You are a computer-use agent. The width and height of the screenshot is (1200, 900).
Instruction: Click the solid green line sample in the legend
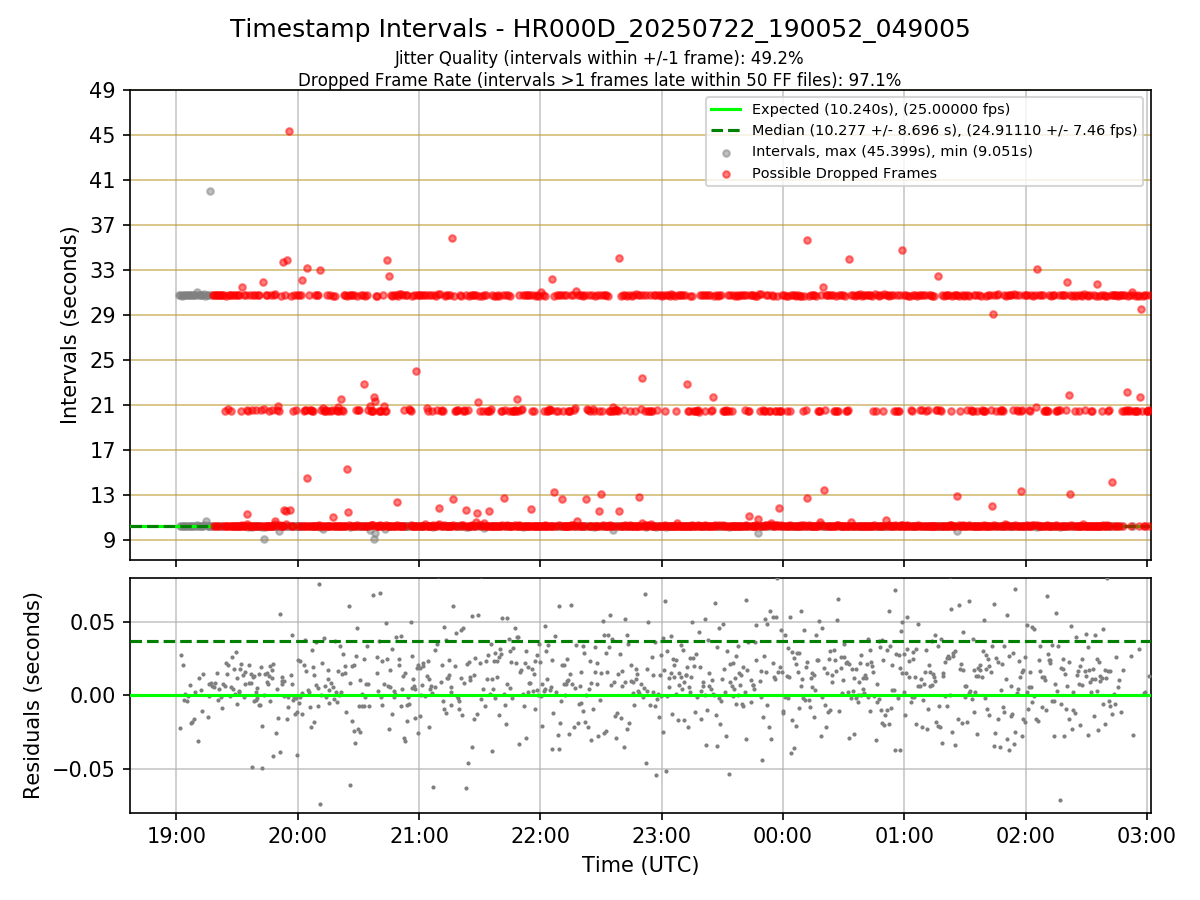726,109
